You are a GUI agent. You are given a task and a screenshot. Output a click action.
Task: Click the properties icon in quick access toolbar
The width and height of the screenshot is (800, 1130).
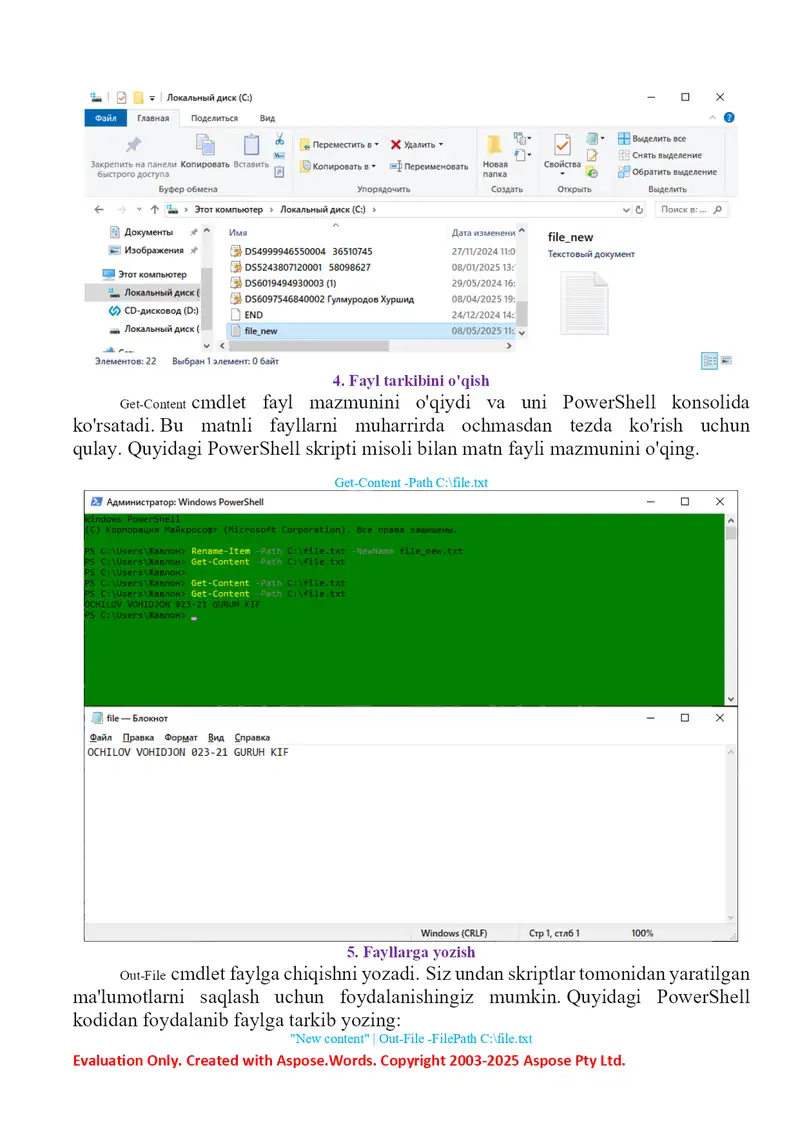tap(121, 97)
